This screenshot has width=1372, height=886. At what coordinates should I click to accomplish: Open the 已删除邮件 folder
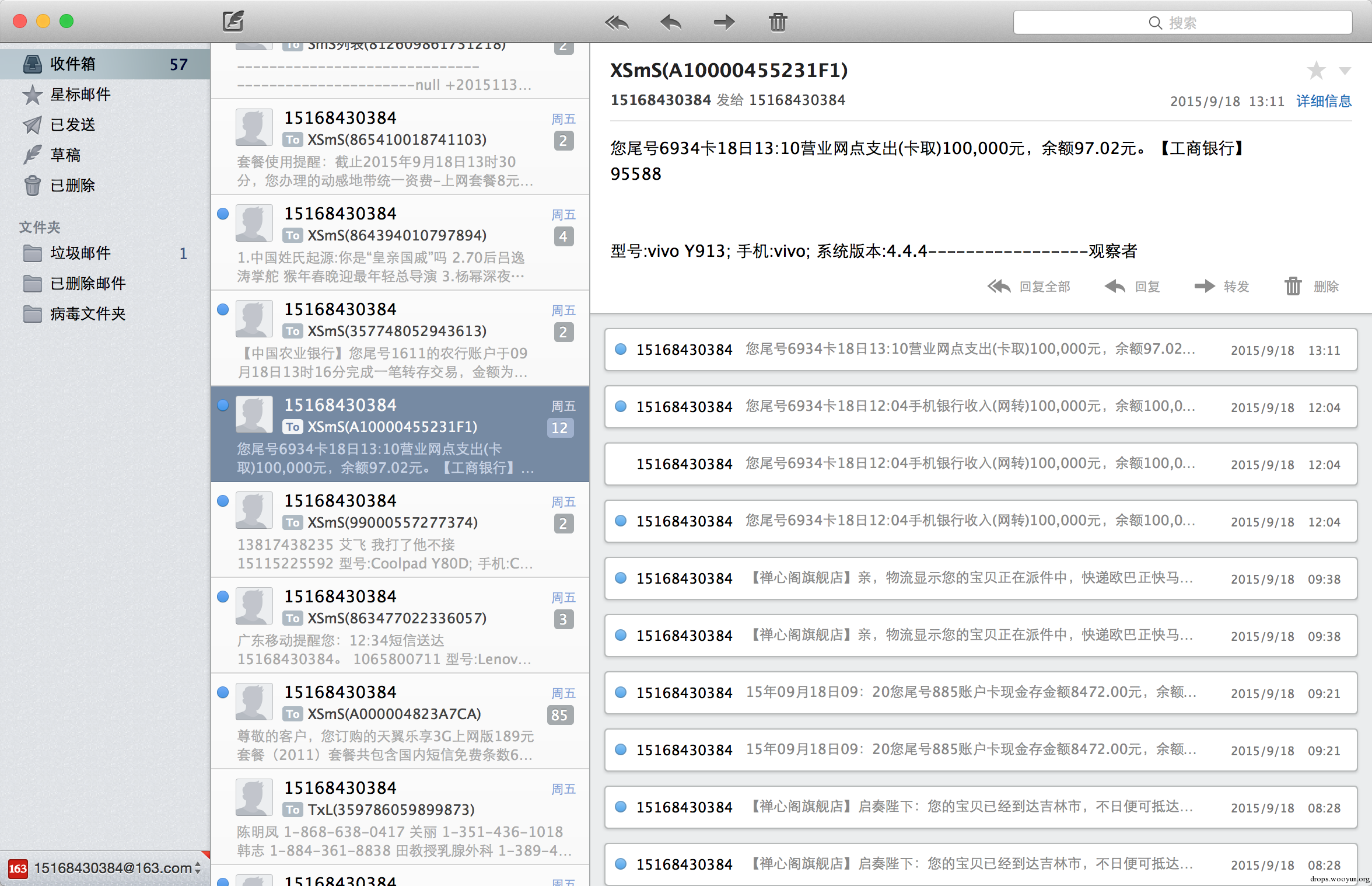coord(105,283)
